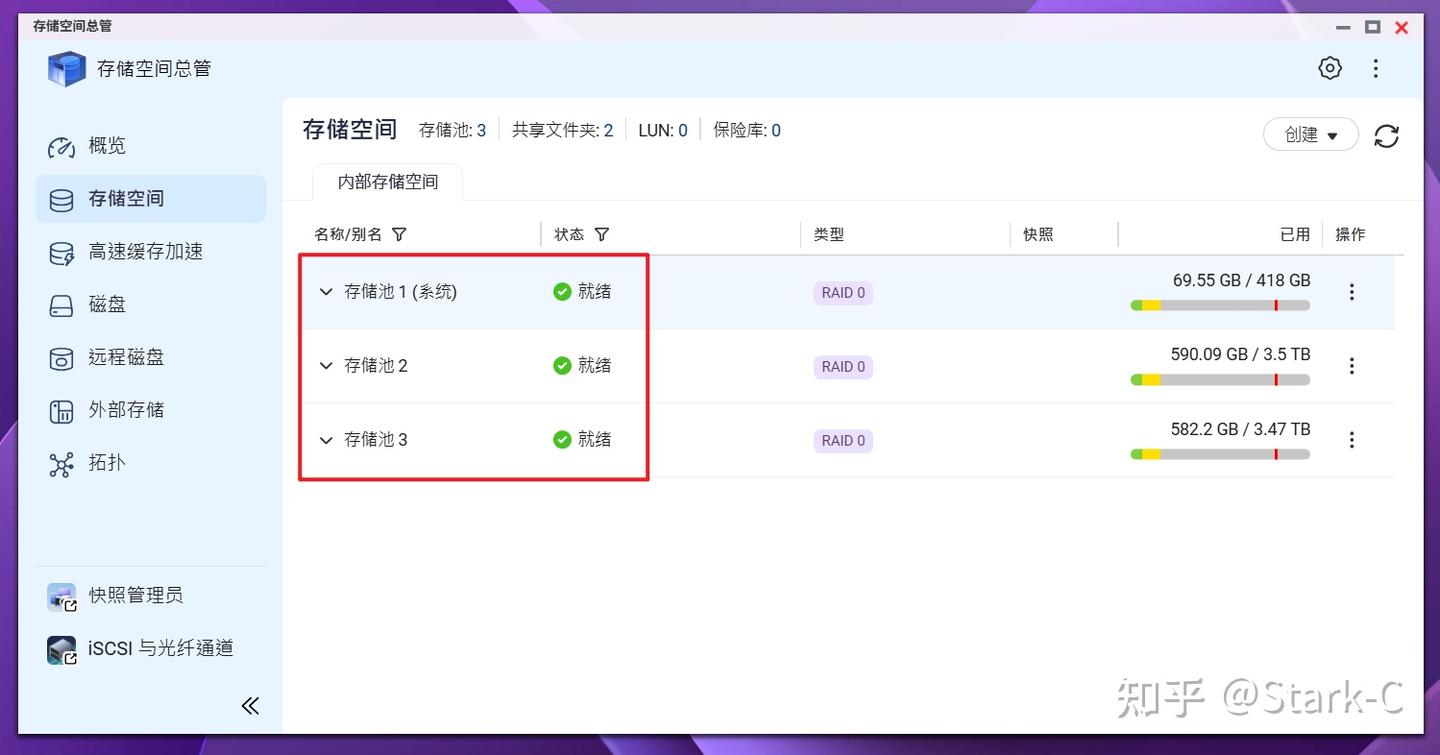Expand the 存储池 2 row chevron
The width and height of the screenshot is (1440, 755).
point(325,366)
